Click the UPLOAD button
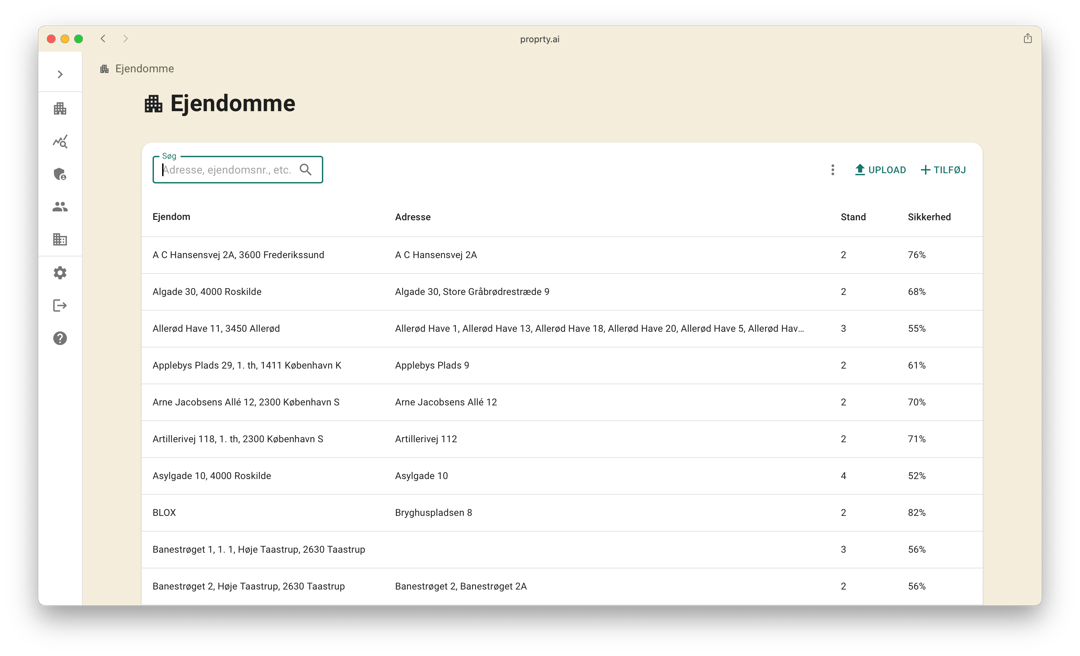Viewport: 1080px width, 656px height. 880,170
